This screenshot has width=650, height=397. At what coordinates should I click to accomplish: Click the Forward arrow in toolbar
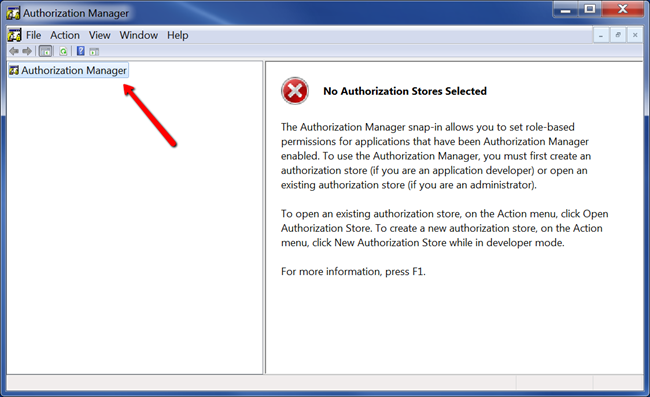click(27, 51)
